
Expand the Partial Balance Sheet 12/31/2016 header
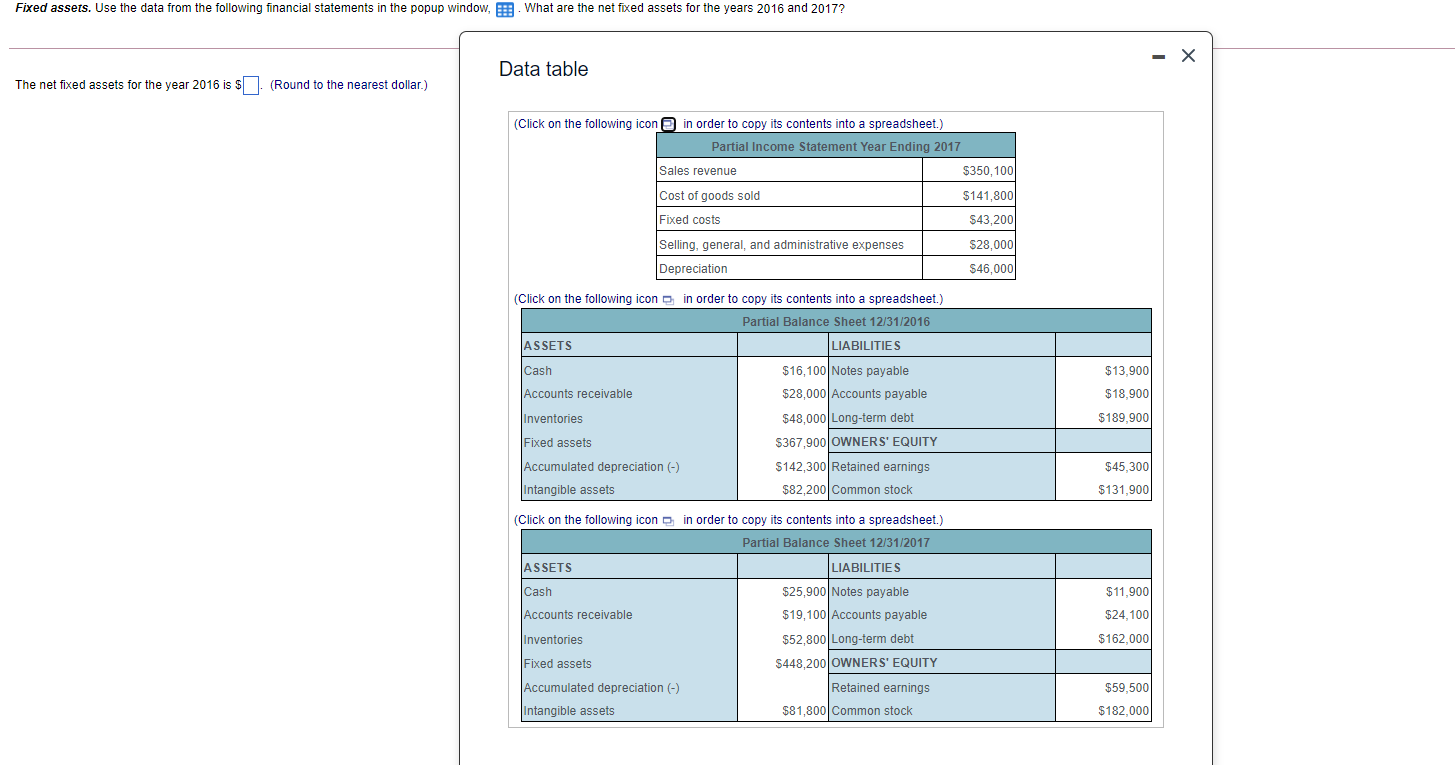835,320
